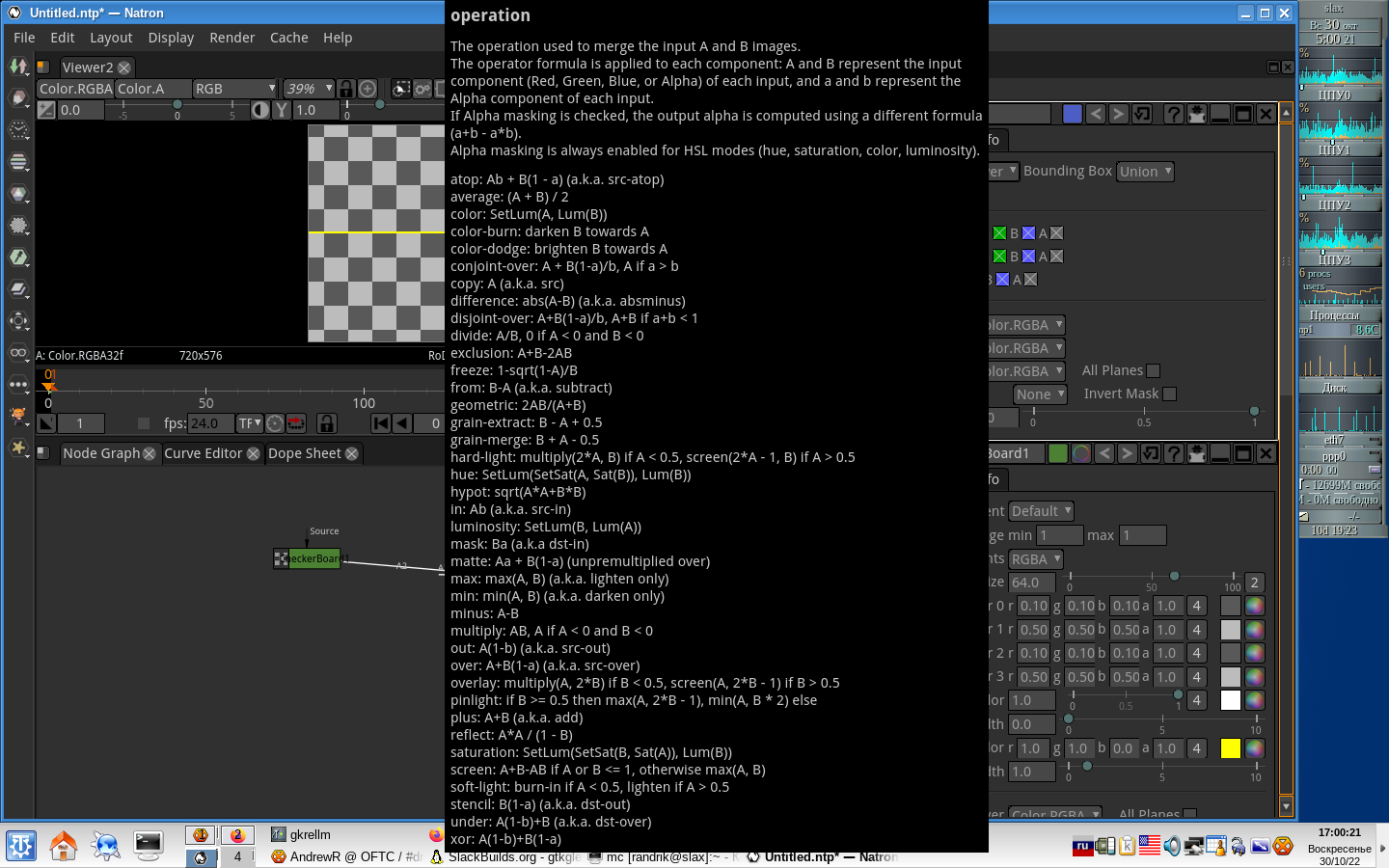Open color dialog for yellow line color

[x=1255, y=748]
